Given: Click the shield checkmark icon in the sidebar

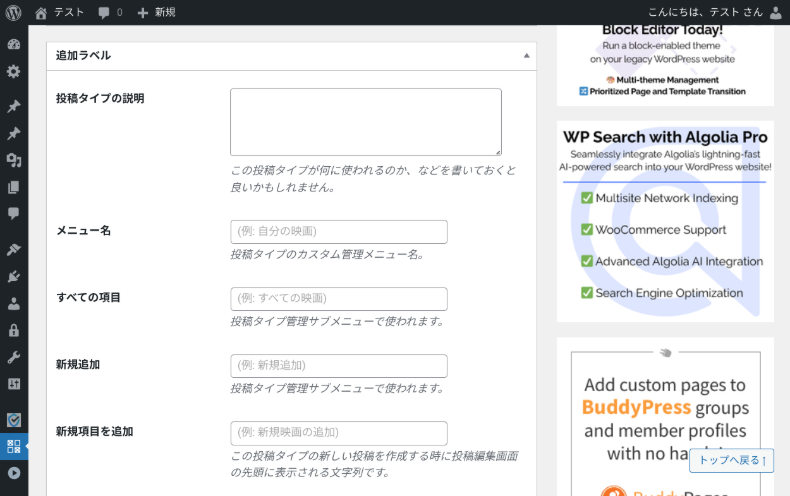Looking at the screenshot, I should tap(14, 419).
